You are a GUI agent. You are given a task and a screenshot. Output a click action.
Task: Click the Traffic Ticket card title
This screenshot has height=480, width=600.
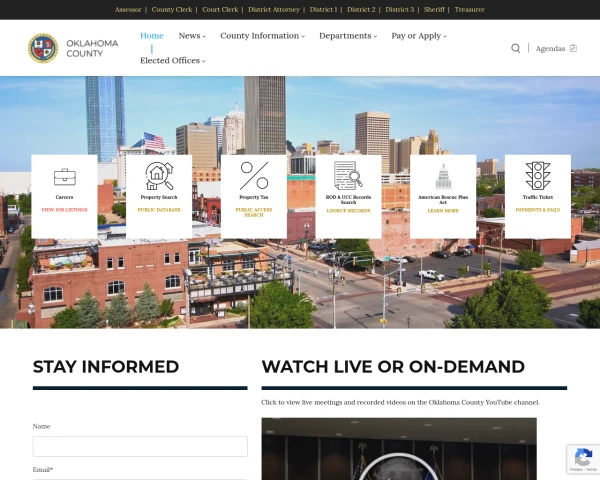click(x=538, y=197)
